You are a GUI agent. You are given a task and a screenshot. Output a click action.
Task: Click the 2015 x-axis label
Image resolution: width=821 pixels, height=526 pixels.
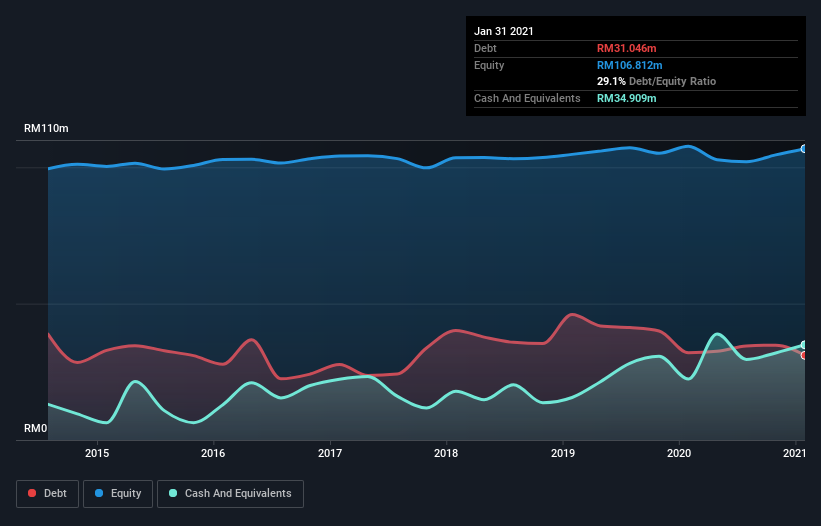pos(97,453)
